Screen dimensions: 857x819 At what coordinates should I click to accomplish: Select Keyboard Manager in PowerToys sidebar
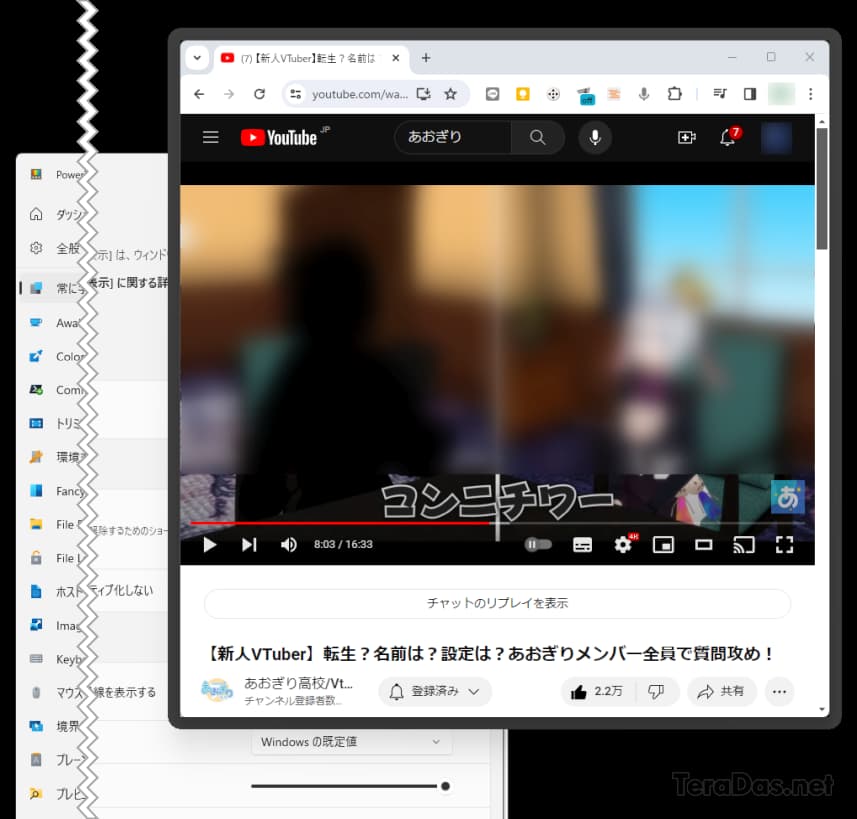(x=57, y=659)
